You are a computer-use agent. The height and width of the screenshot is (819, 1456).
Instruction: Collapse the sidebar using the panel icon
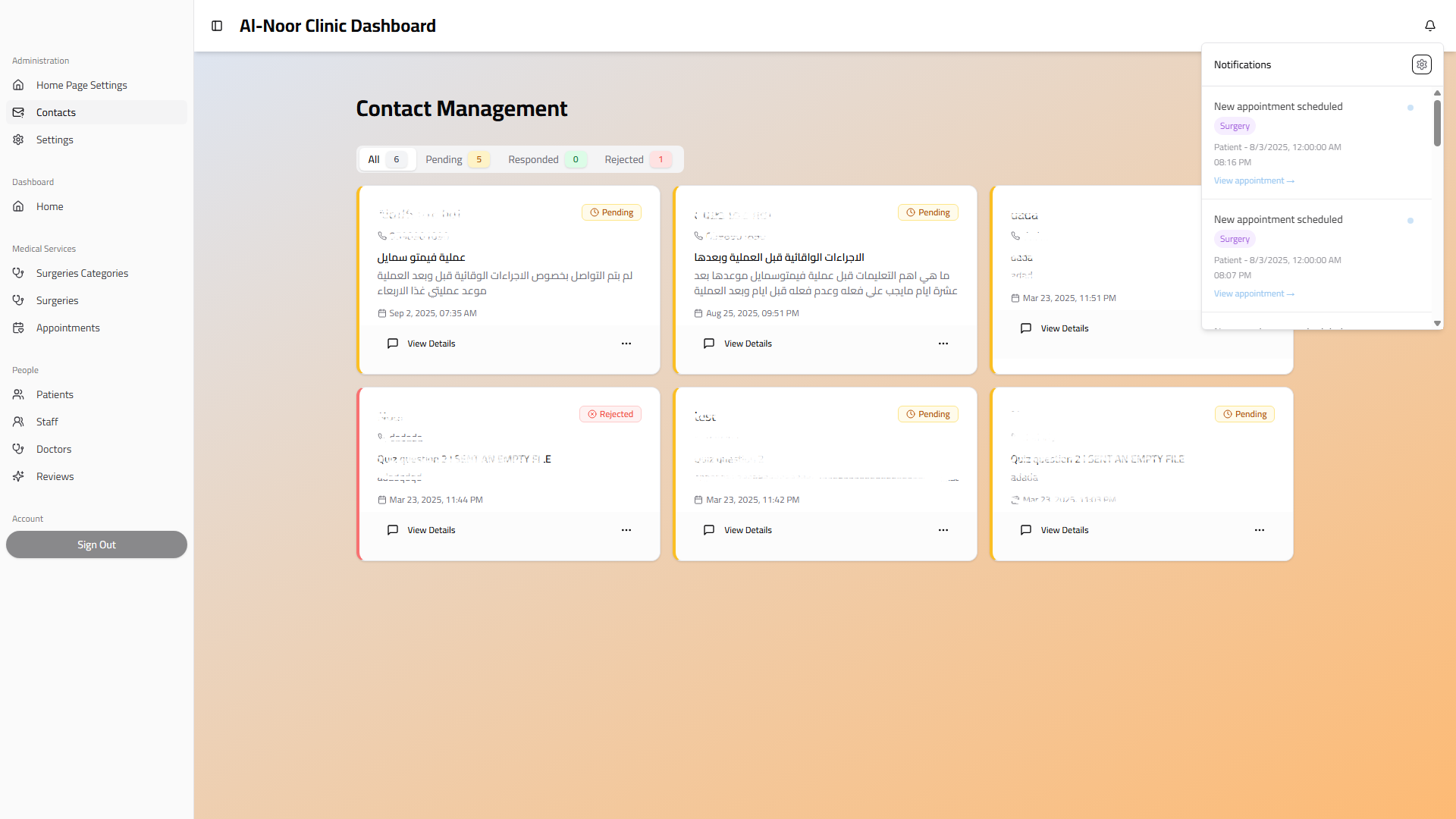(x=218, y=26)
